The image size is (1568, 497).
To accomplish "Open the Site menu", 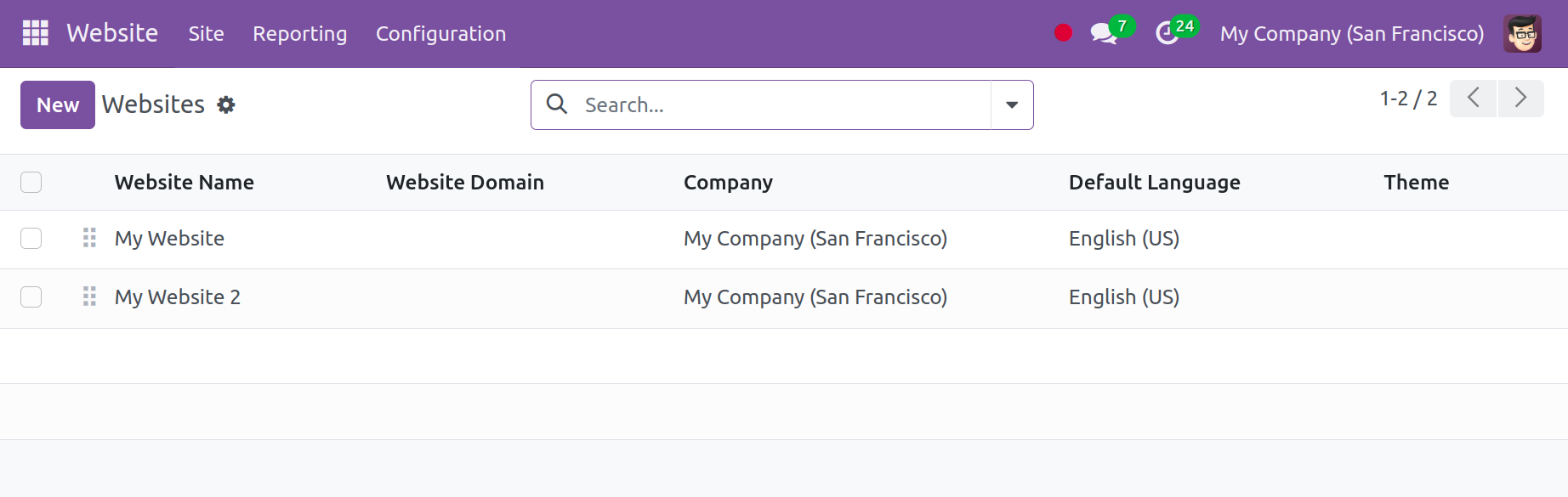I will (x=206, y=33).
